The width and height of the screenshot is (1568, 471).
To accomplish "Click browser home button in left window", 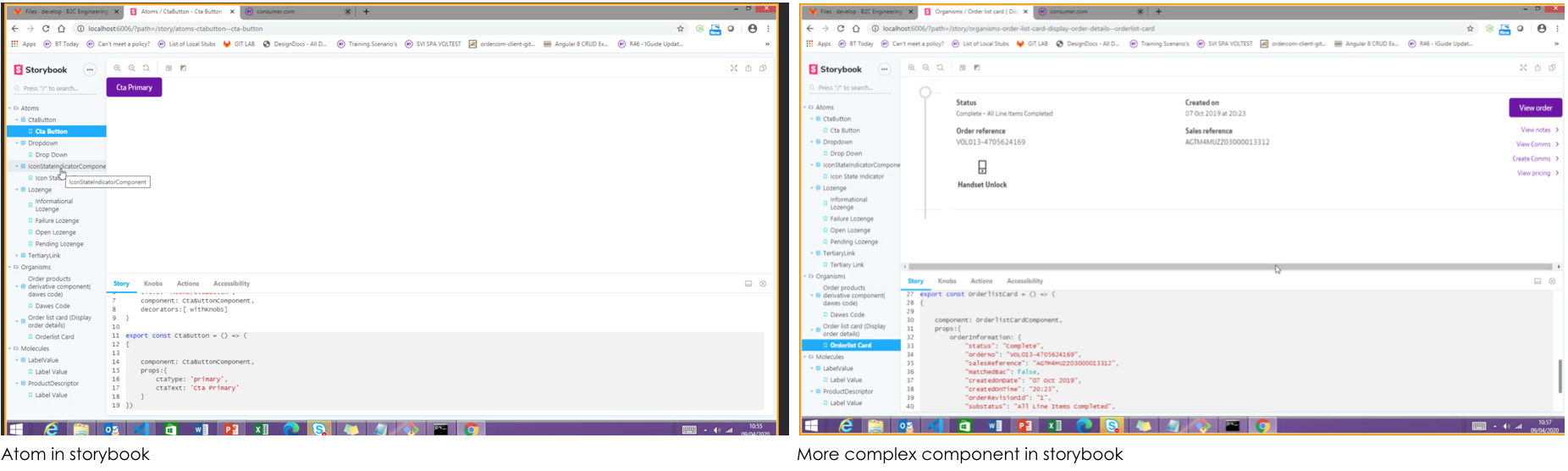I will (x=61, y=28).
